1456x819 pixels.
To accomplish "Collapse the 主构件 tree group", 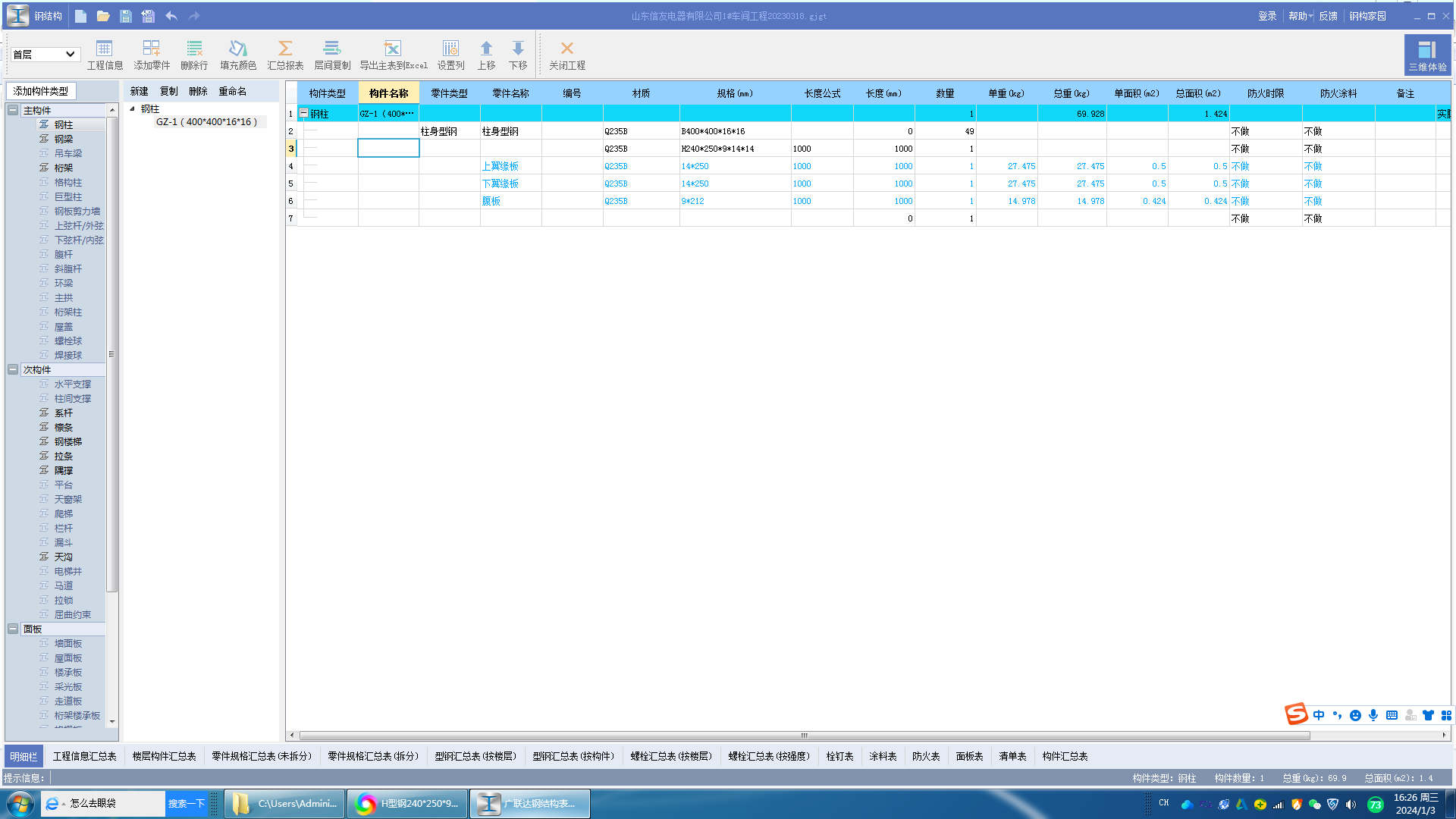I will click(x=13, y=111).
